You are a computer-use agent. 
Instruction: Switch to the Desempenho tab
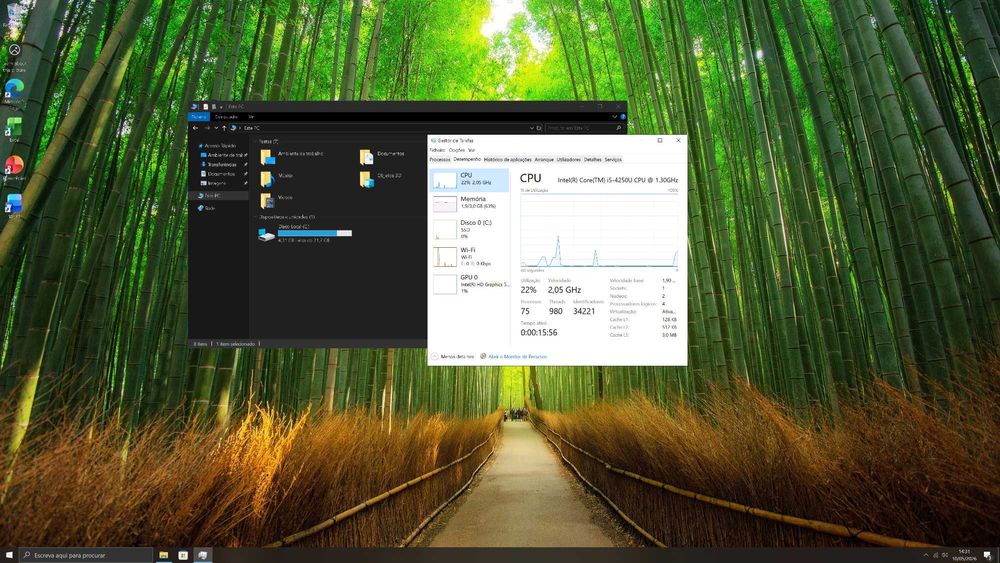click(x=467, y=159)
